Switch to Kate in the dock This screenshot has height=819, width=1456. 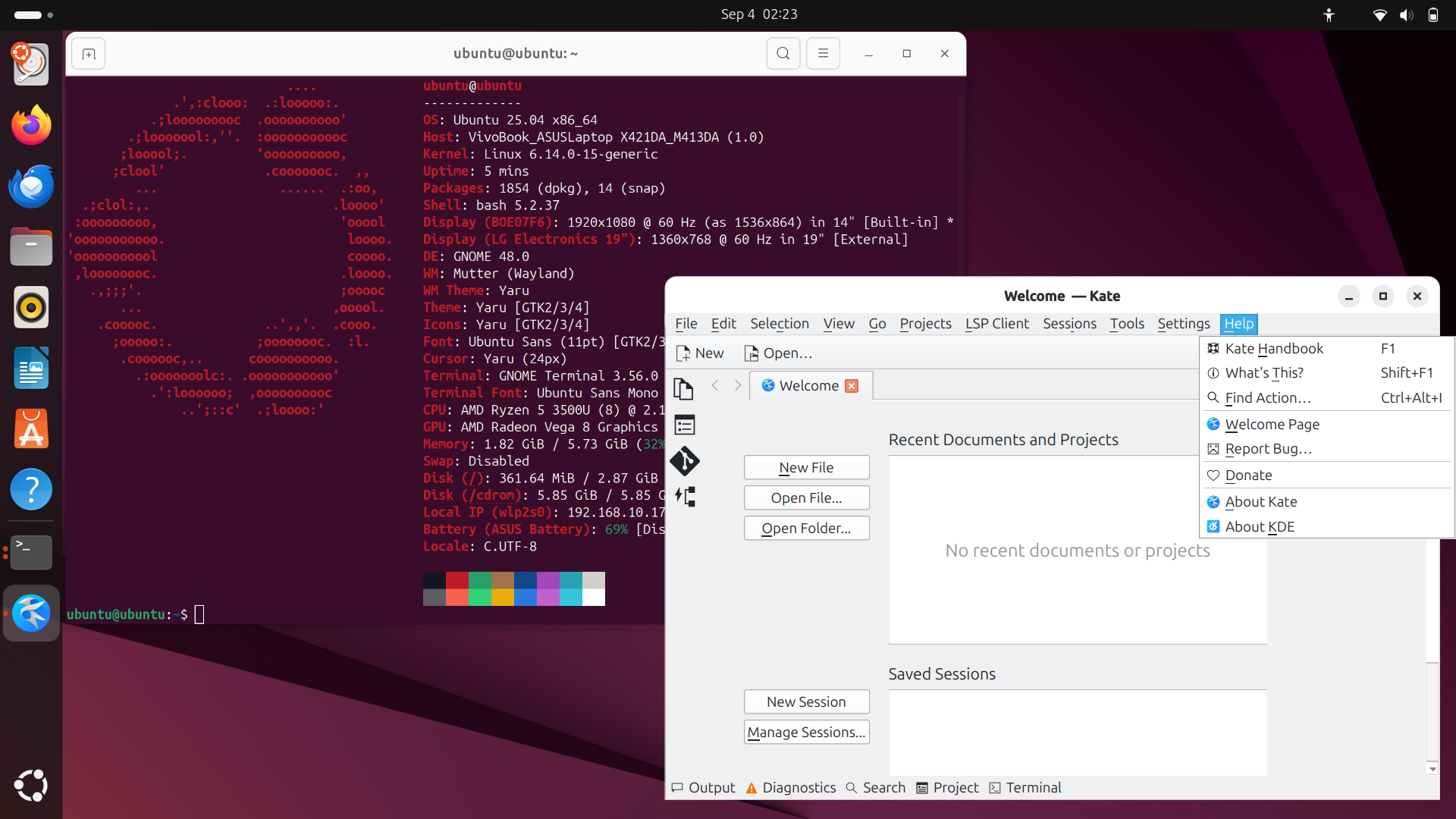(x=31, y=613)
